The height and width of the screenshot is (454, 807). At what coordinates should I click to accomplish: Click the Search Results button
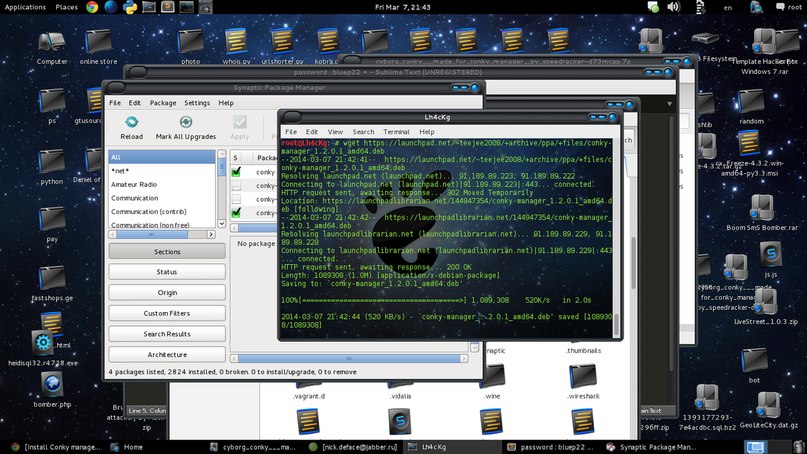167,334
